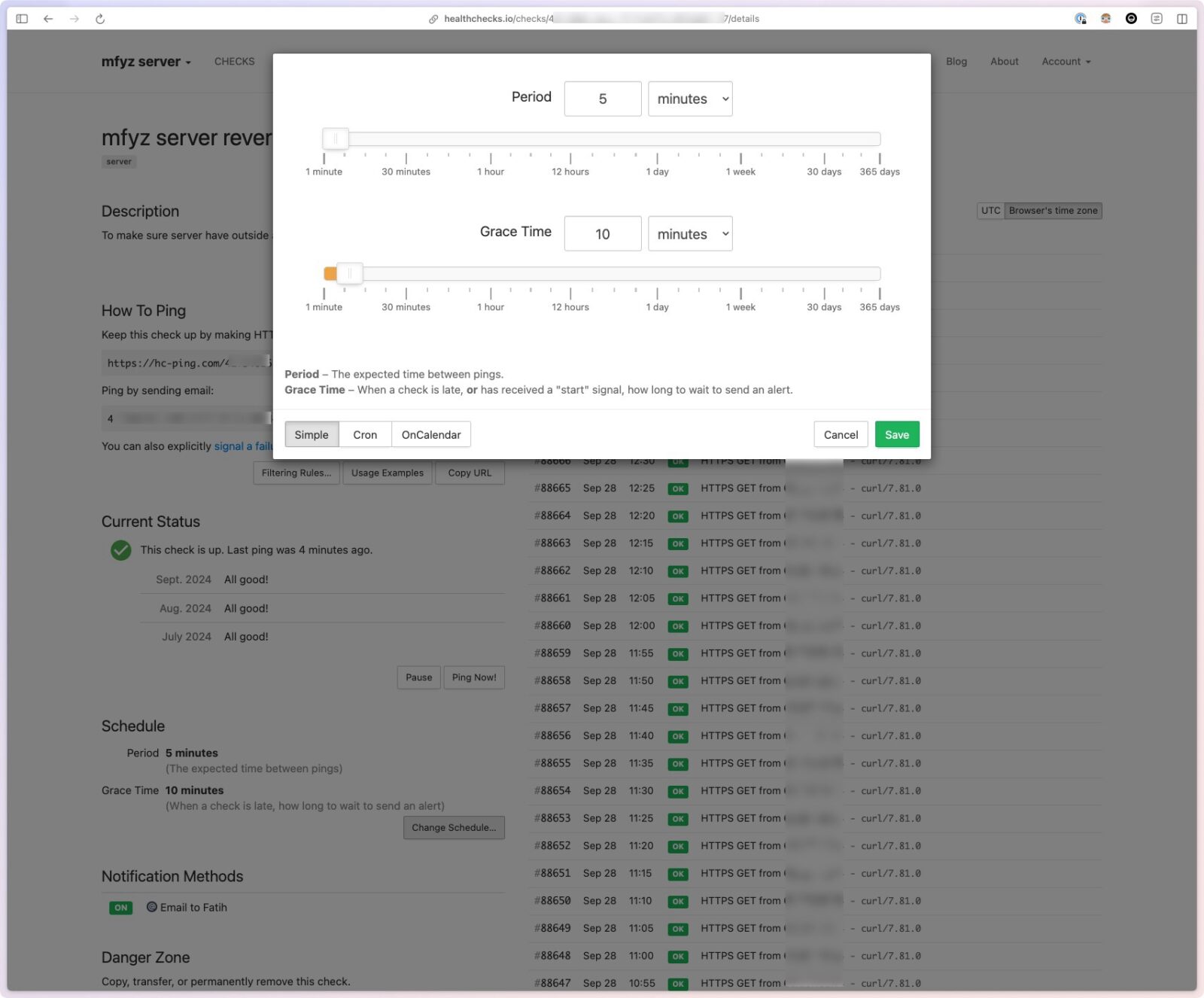Select the Simple schedule mode

(x=312, y=434)
